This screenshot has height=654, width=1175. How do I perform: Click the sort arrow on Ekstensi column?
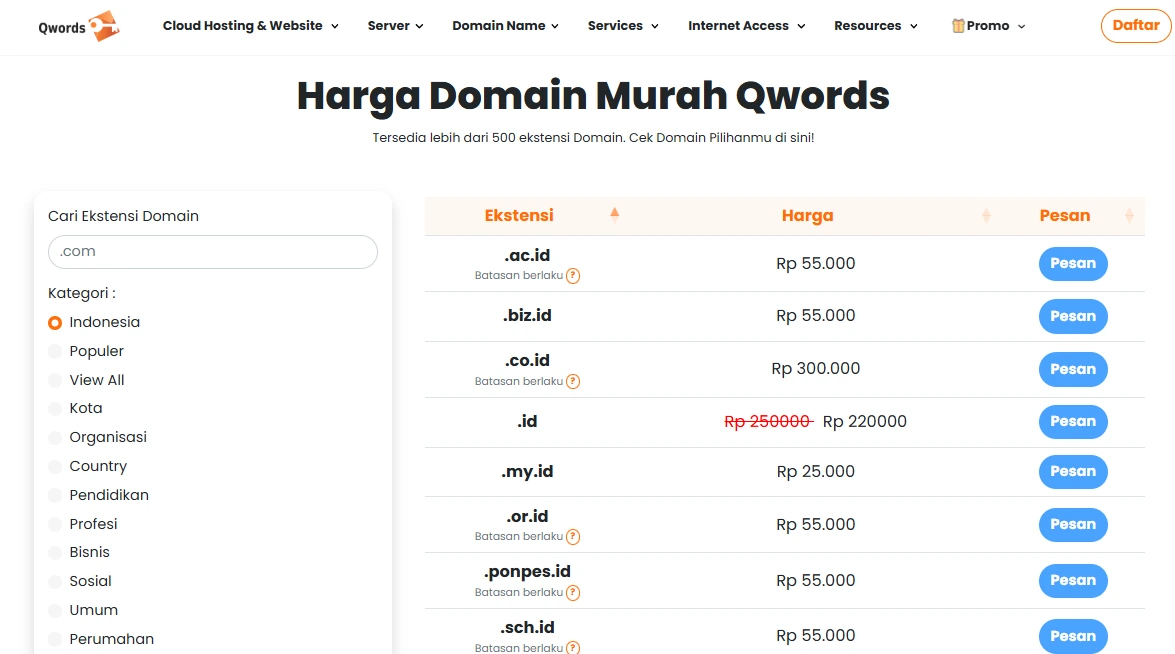point(614,212)
